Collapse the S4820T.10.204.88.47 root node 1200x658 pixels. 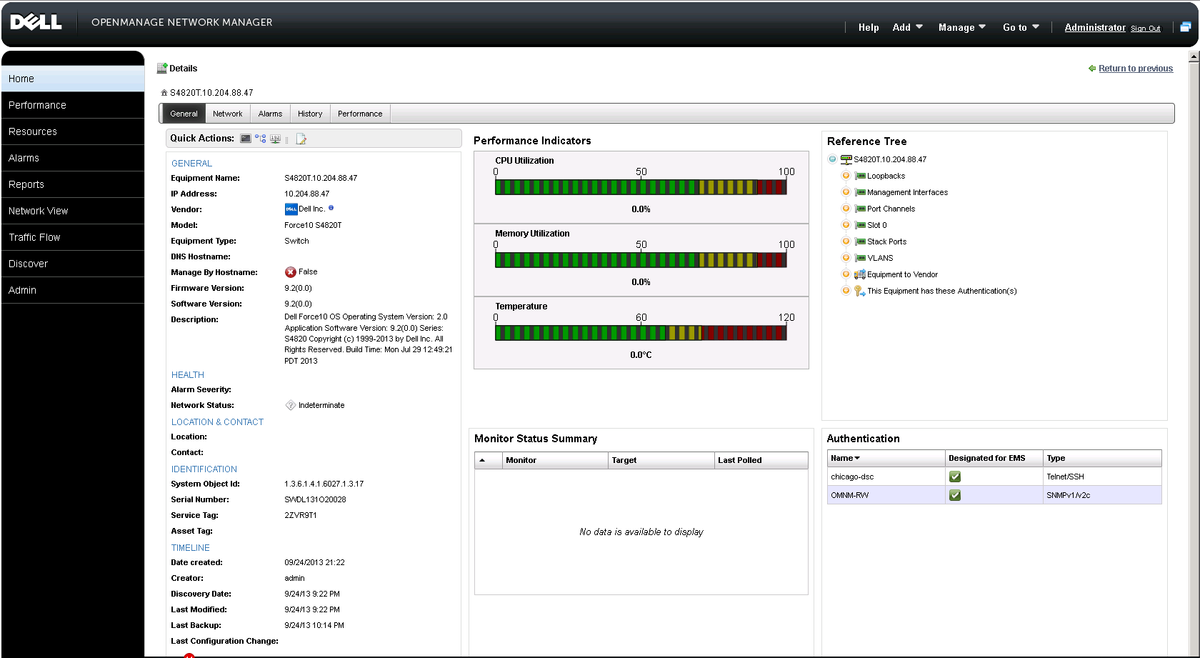point(832,158)
